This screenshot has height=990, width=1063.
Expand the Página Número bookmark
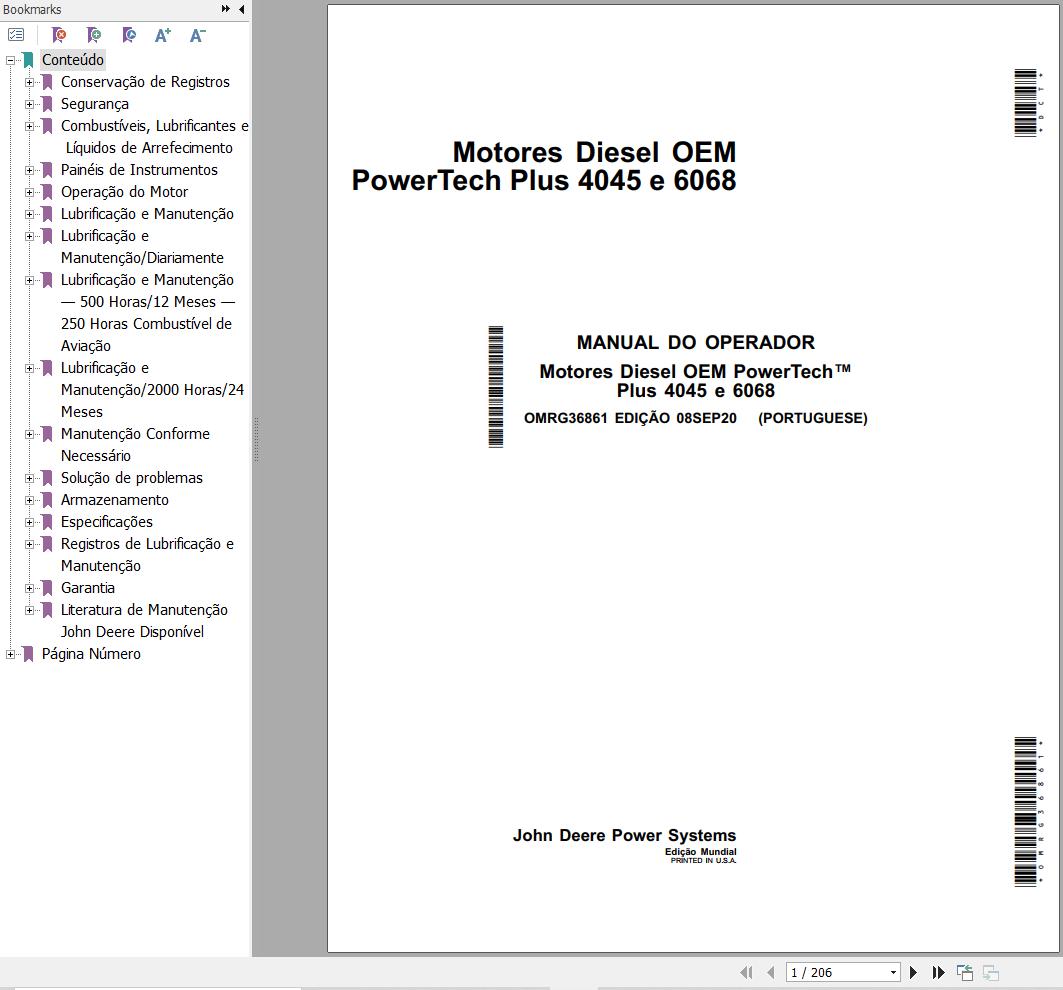click(x=10, y=654)
